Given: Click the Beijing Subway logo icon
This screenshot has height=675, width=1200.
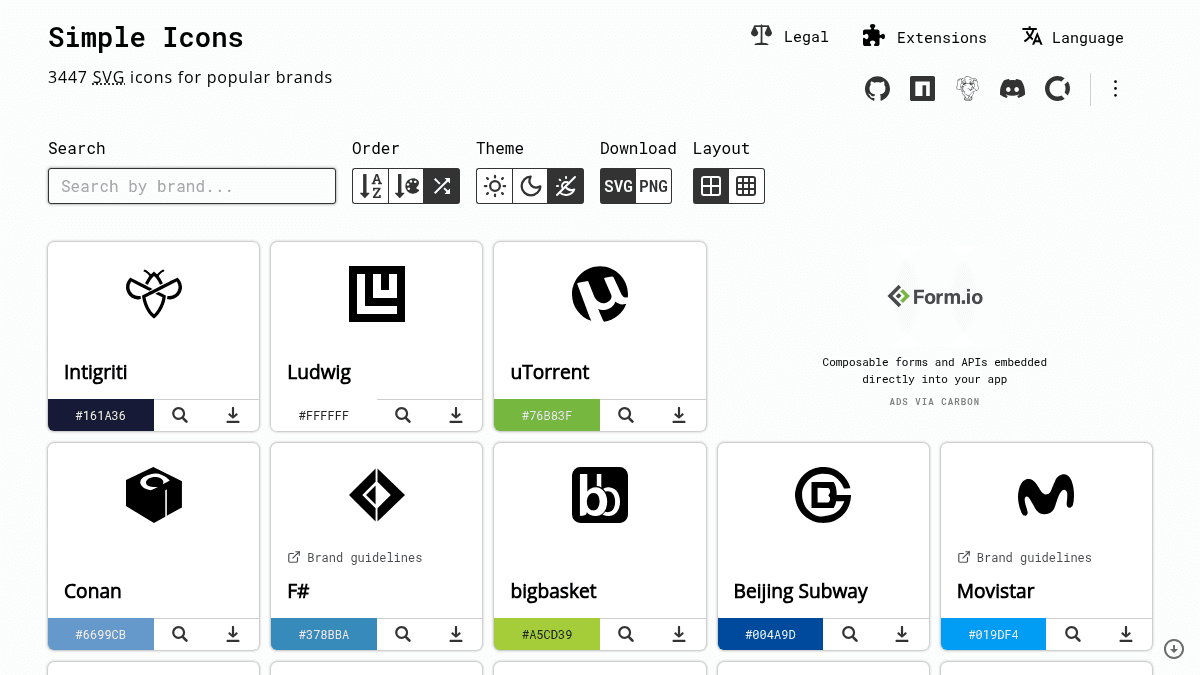Looking at the screenshot, I should pos(823,495).
